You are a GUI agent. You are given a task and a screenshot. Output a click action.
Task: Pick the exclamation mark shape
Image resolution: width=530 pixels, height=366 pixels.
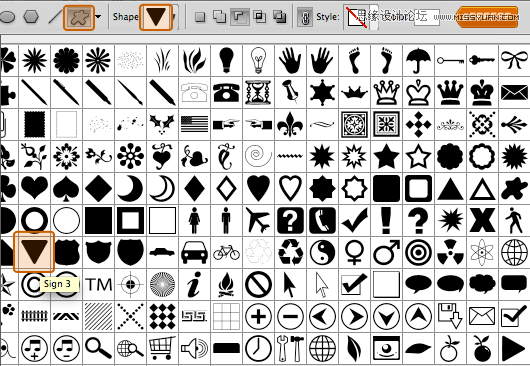[x=386, y=220]
